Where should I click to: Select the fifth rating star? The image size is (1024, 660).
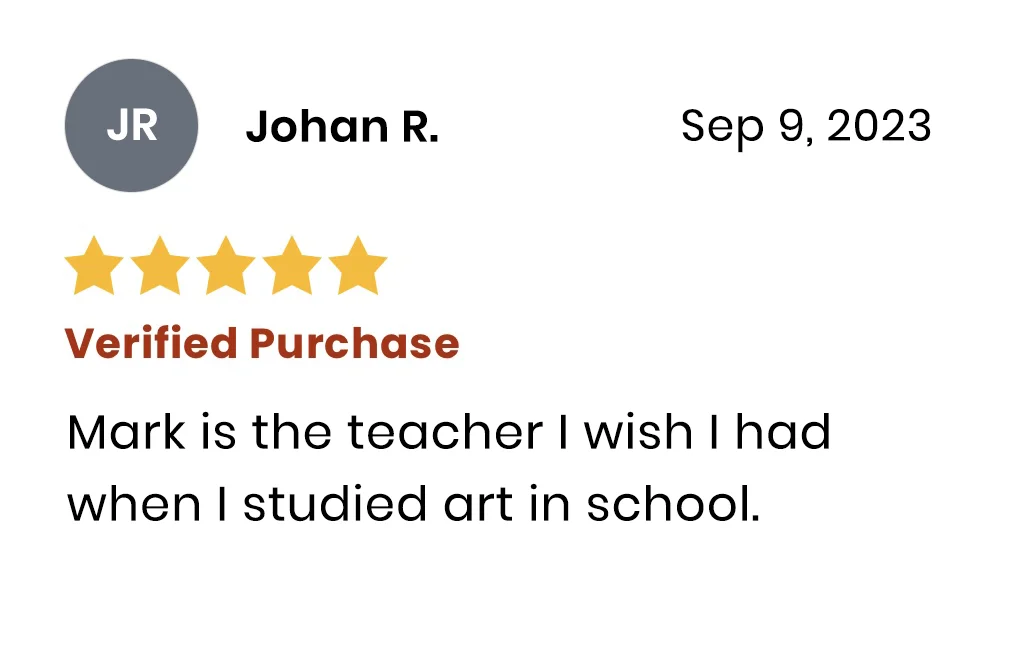[357, 267]
